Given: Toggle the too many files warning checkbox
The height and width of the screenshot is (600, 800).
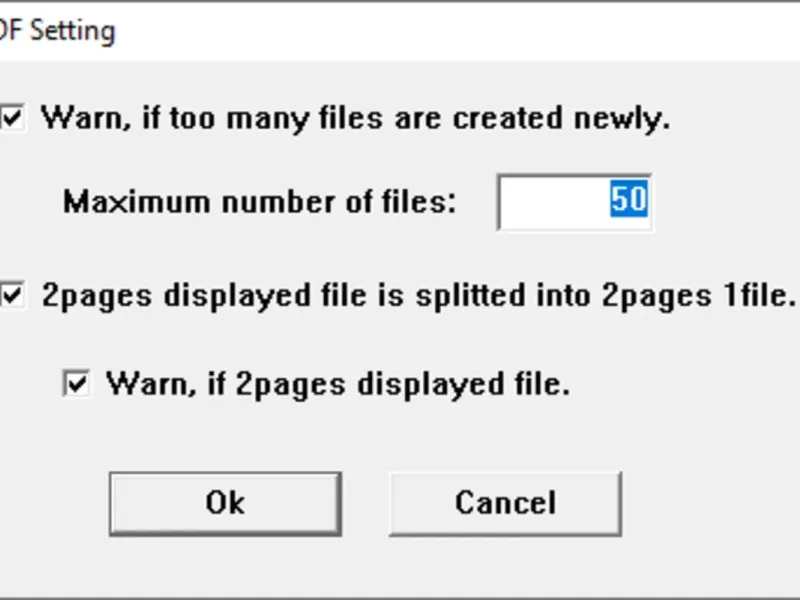Looking at the screenshot, I should [x=12, y=118].
